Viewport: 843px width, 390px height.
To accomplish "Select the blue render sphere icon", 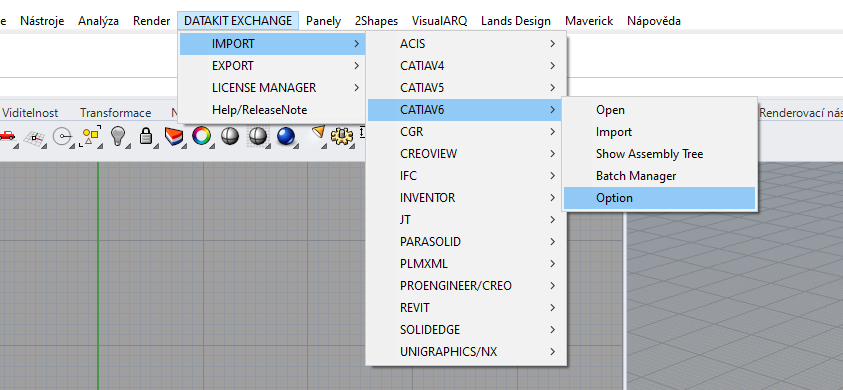I will point(286,136).
